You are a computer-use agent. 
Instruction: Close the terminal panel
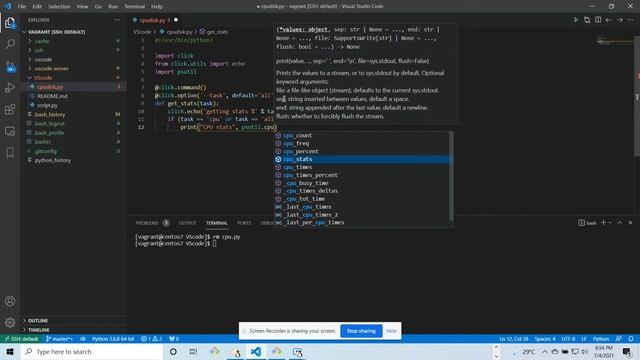click(630, 222)
